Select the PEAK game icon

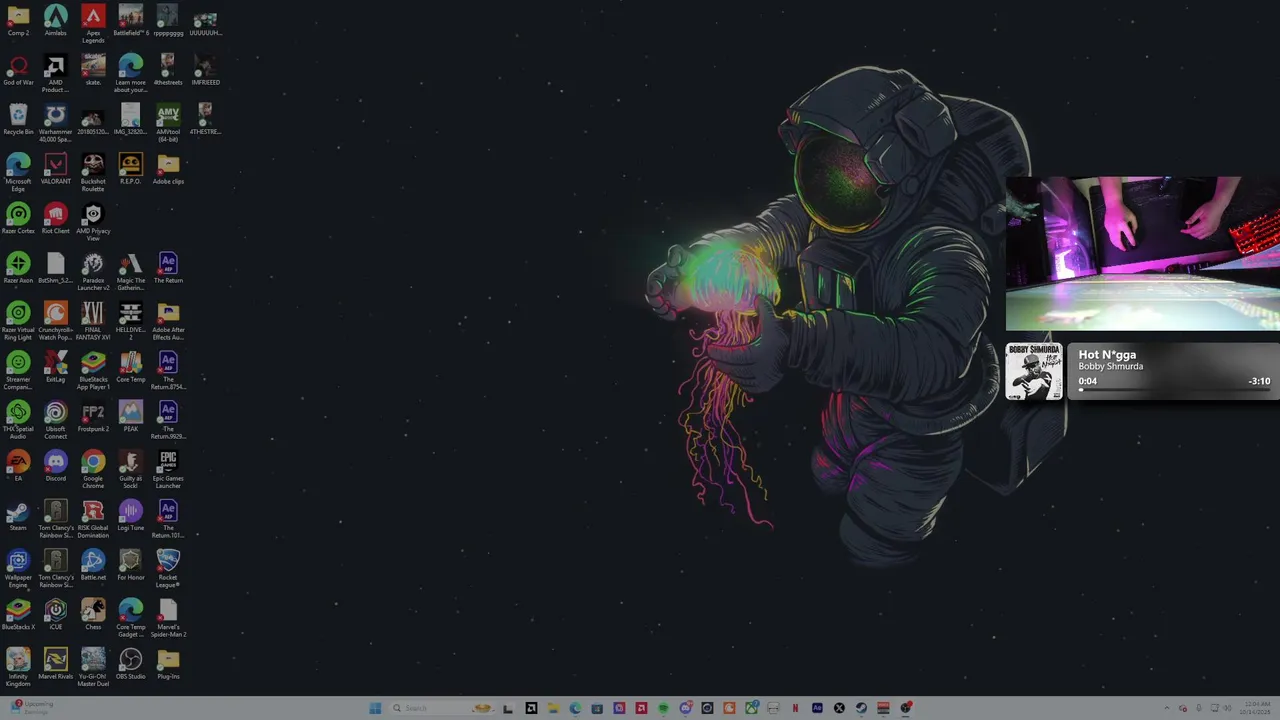pyautogui.click(x=130, y=415)
